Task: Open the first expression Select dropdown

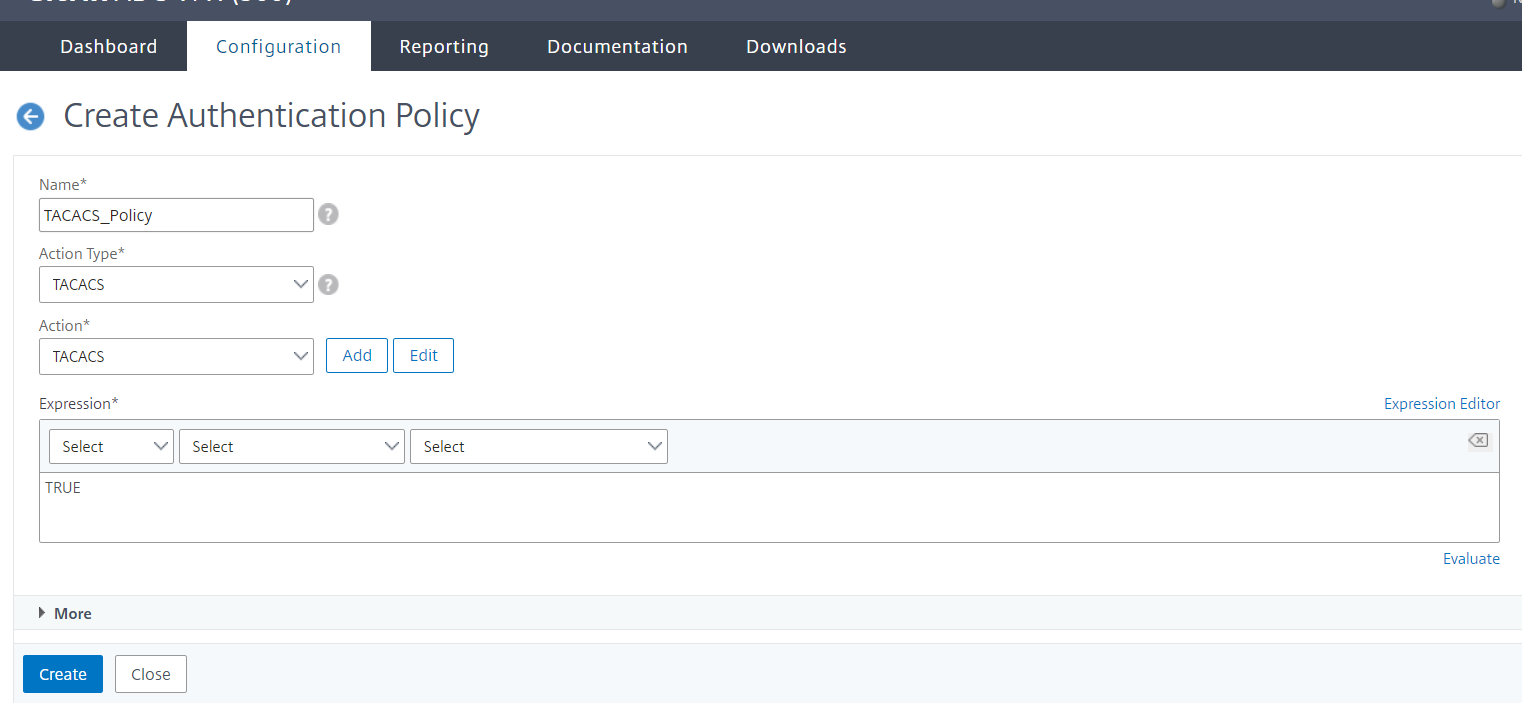Action: click(x=111, y=446)
